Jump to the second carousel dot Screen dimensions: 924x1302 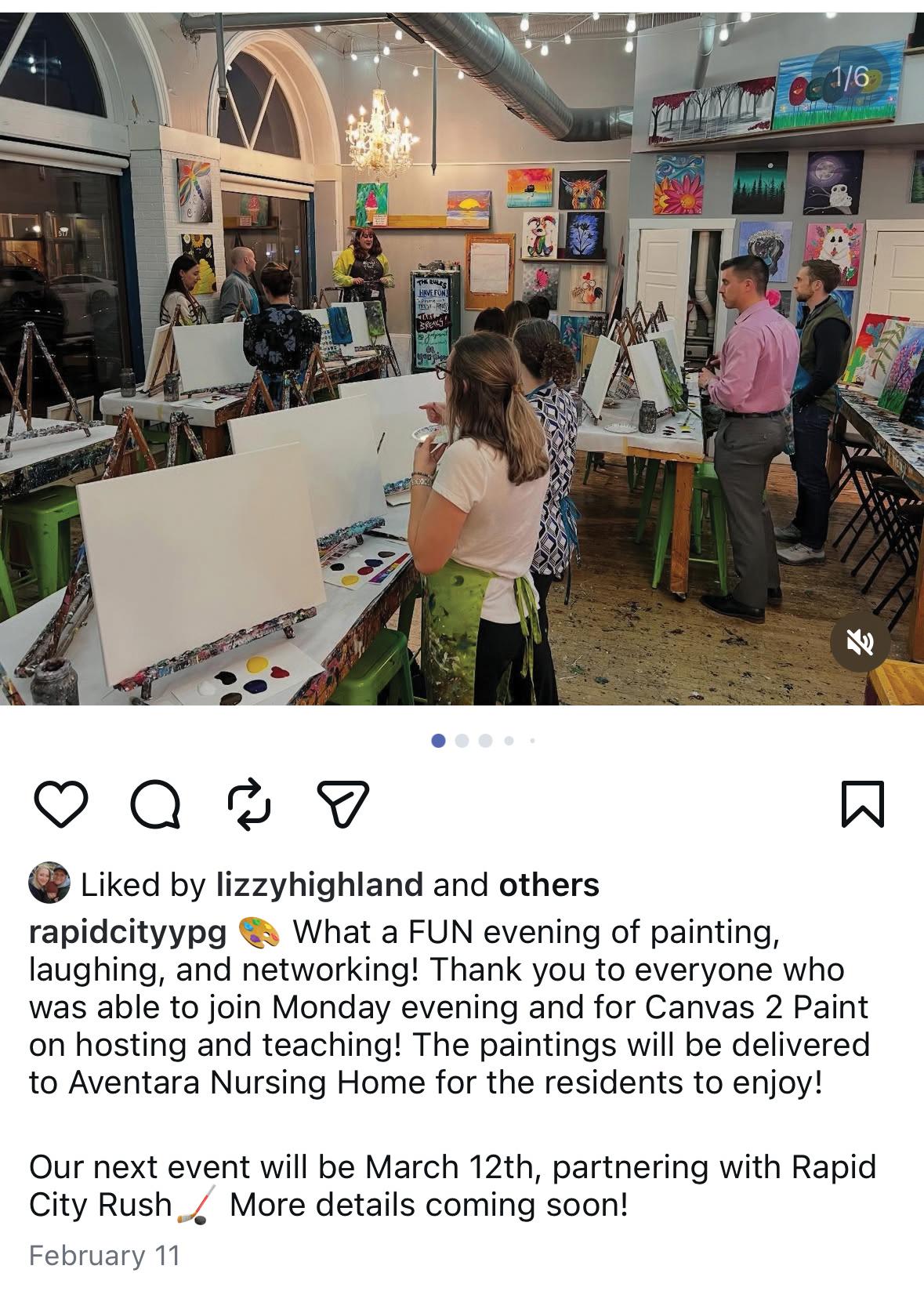pyautogui.click(x=462, y=740)
